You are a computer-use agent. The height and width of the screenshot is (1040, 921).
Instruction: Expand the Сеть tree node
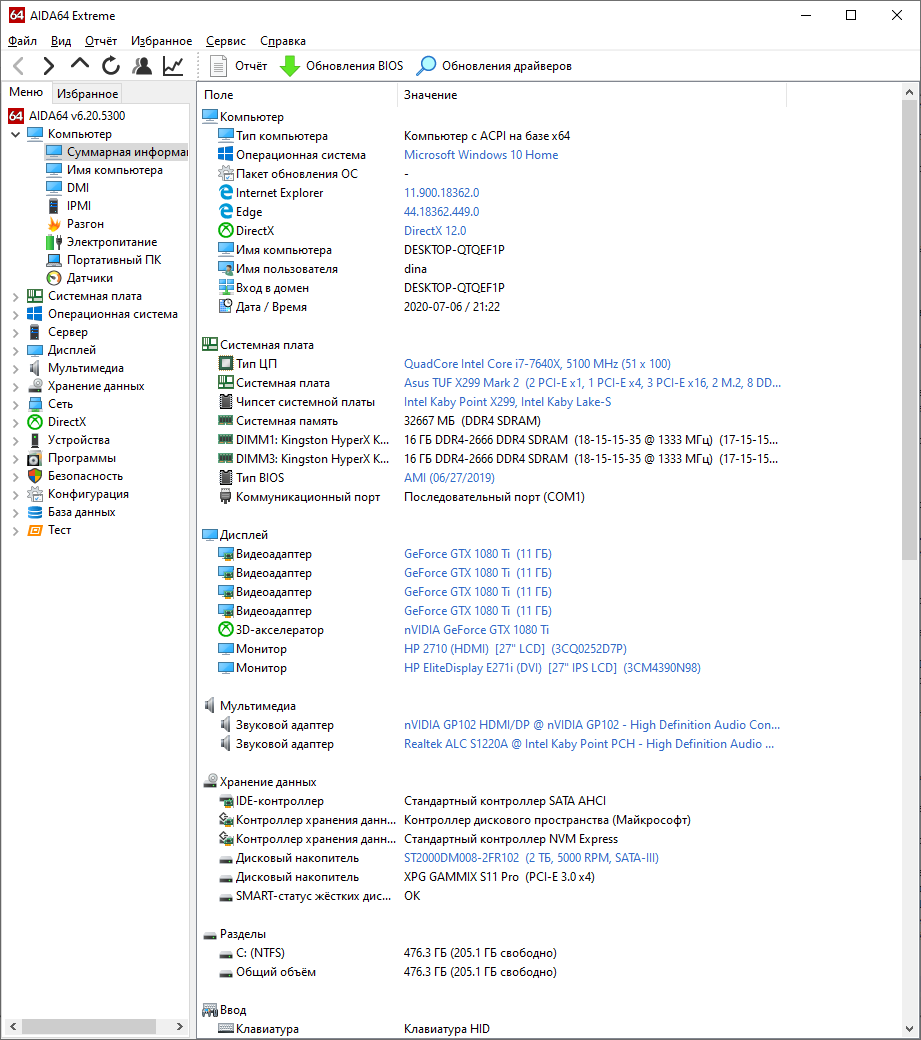[x=15, y=404]
